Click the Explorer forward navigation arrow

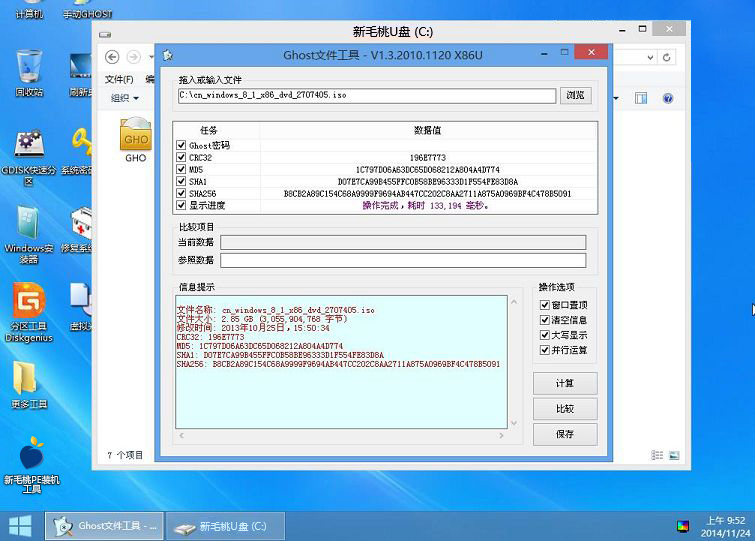(133, 57)
